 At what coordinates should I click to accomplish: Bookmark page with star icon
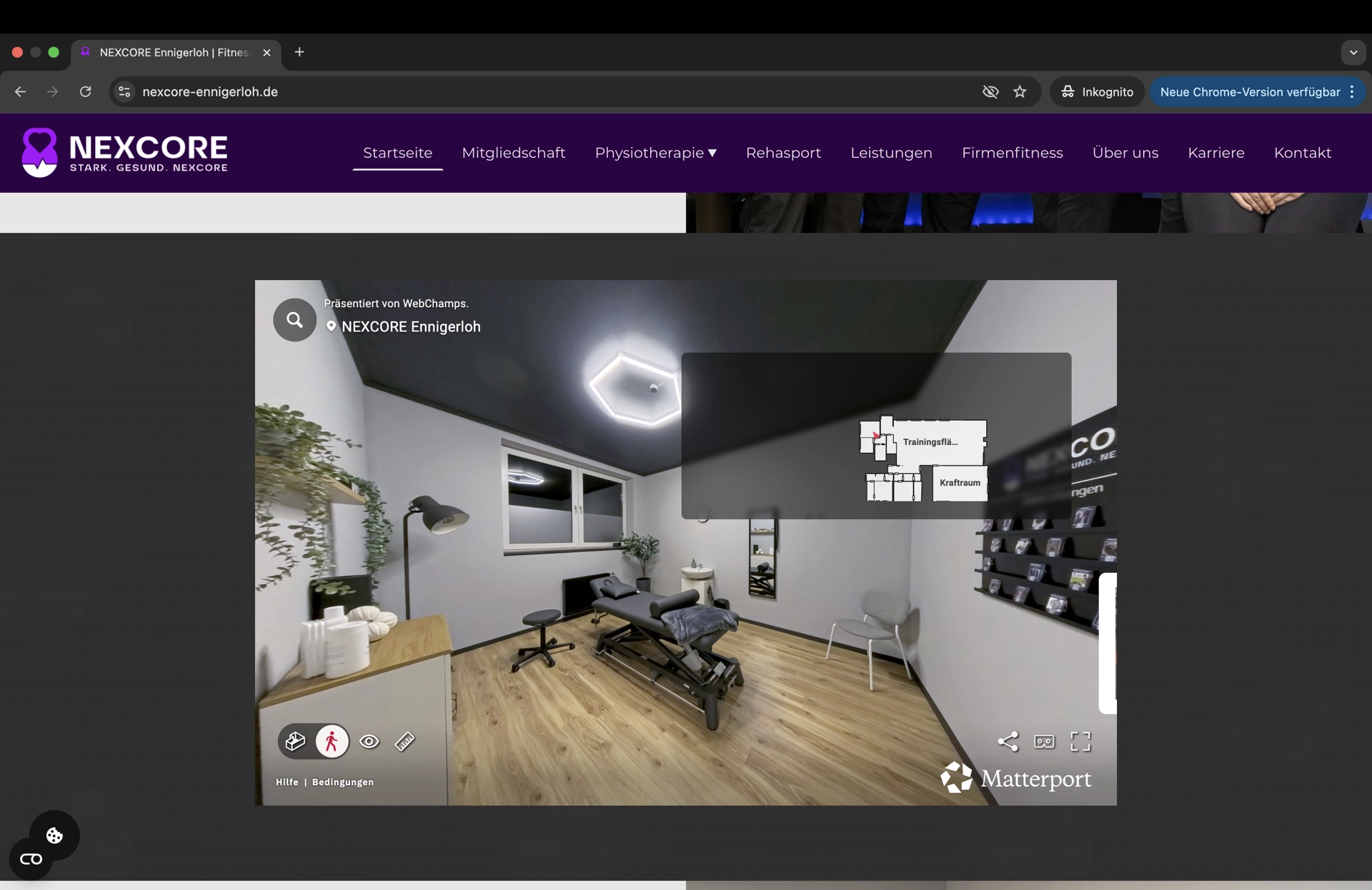(1020, 91)
